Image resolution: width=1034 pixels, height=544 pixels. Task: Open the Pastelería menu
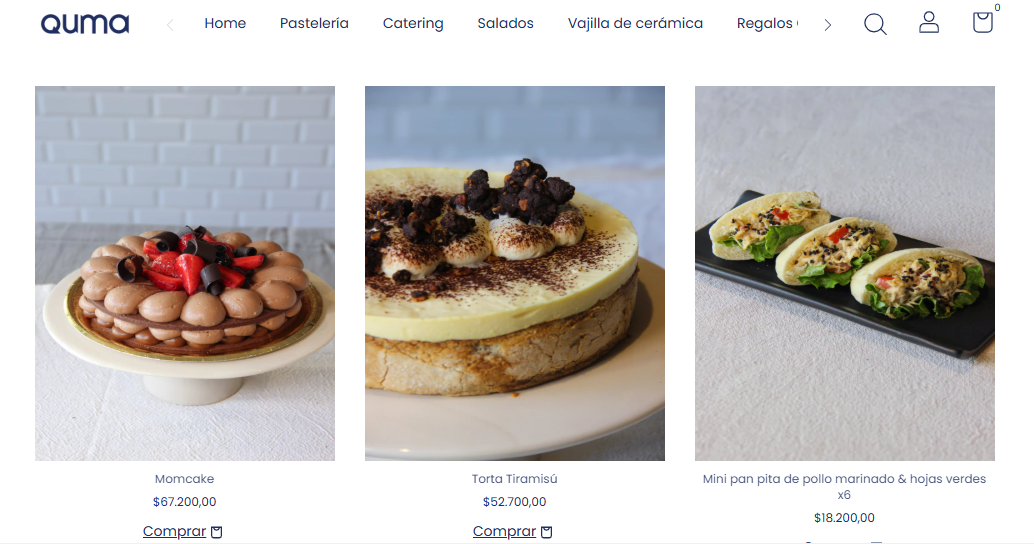(x=314, y=24)
